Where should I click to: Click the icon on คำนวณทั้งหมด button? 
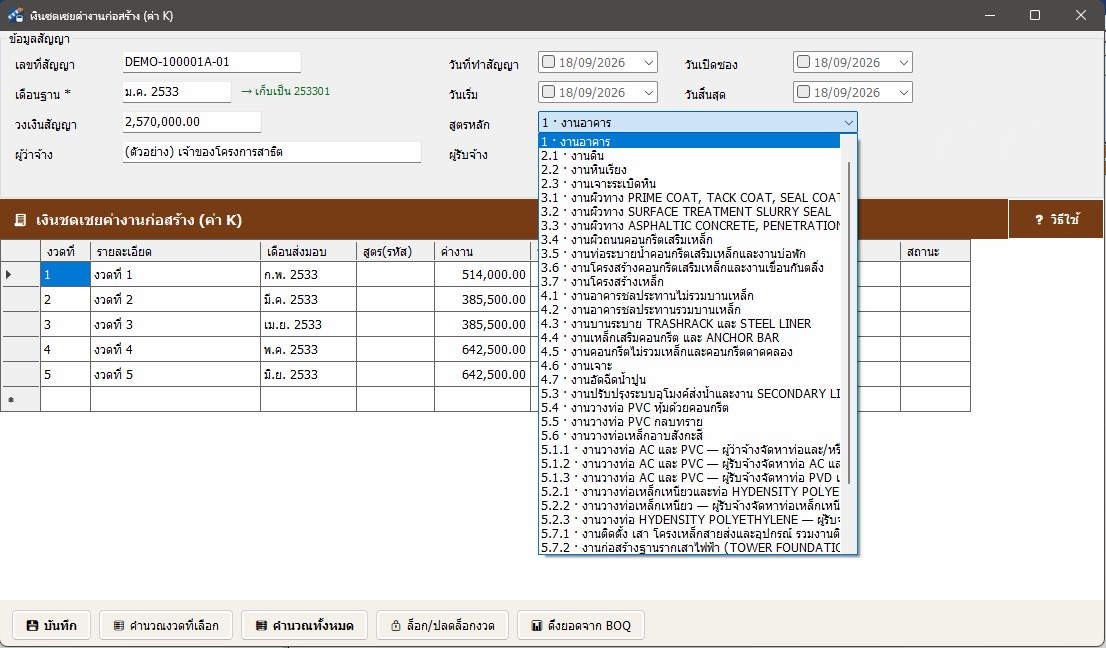coord(262,625)
